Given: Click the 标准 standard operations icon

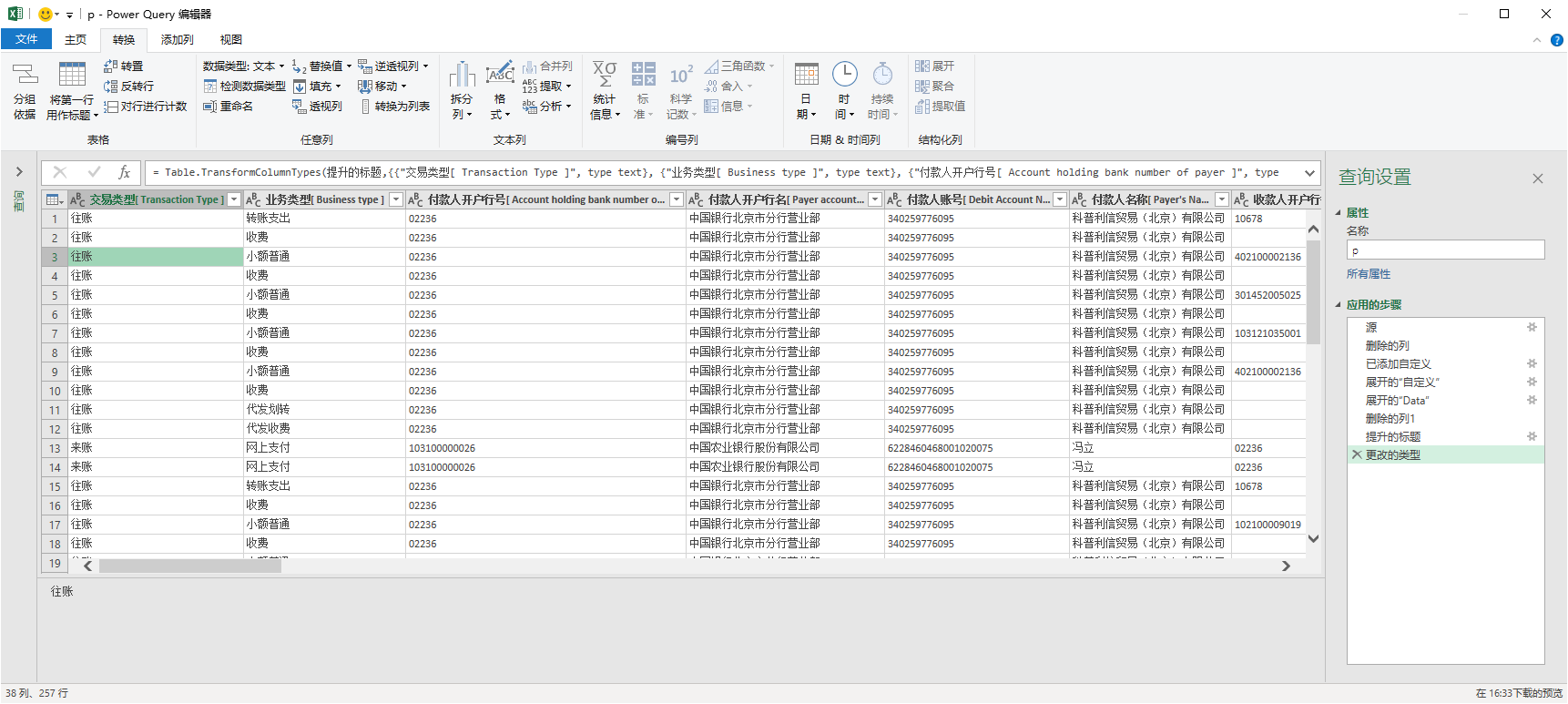Looking at the screenshot, I should pos(644,75).
